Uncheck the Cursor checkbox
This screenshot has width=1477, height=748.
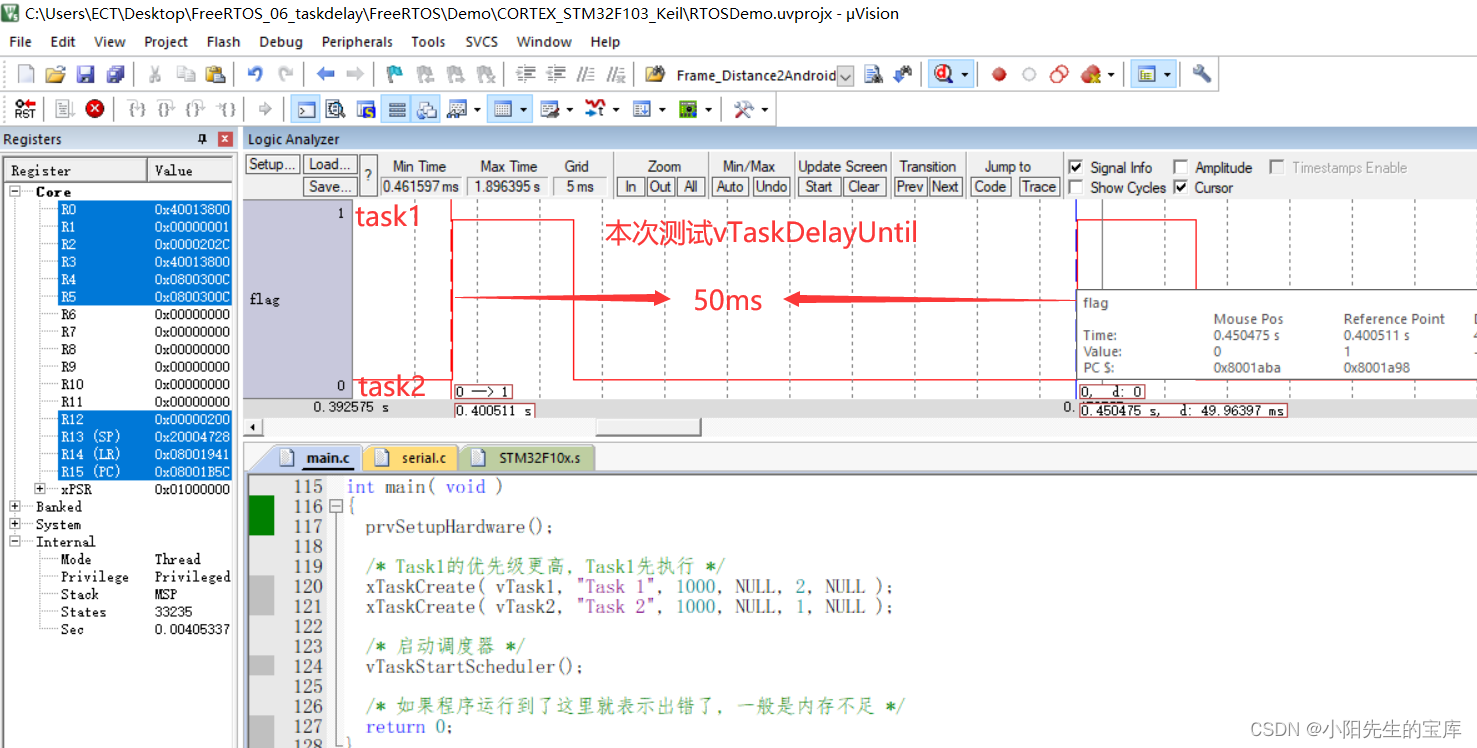pos(1180,187)
